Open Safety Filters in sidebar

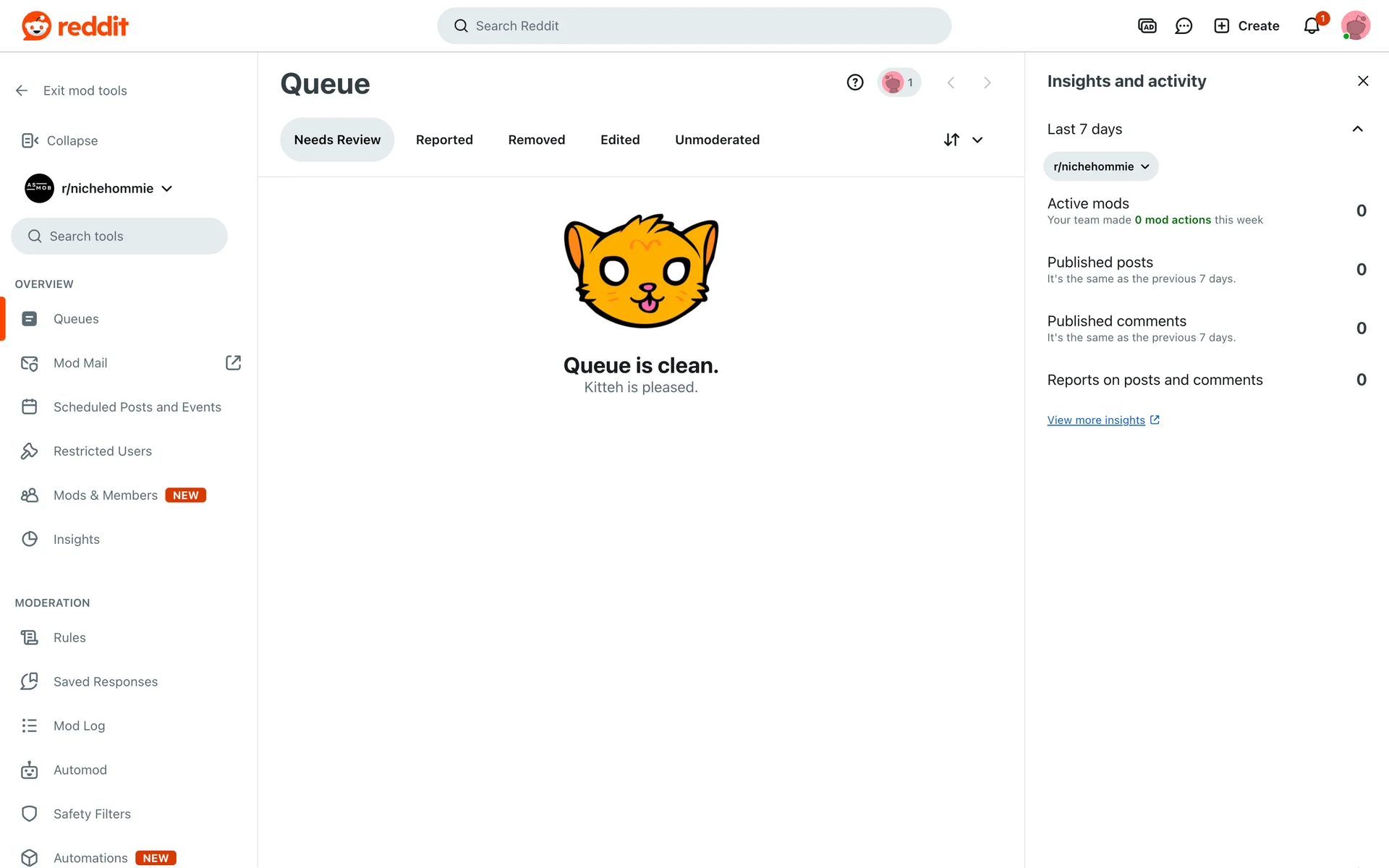tap(92, 814)
